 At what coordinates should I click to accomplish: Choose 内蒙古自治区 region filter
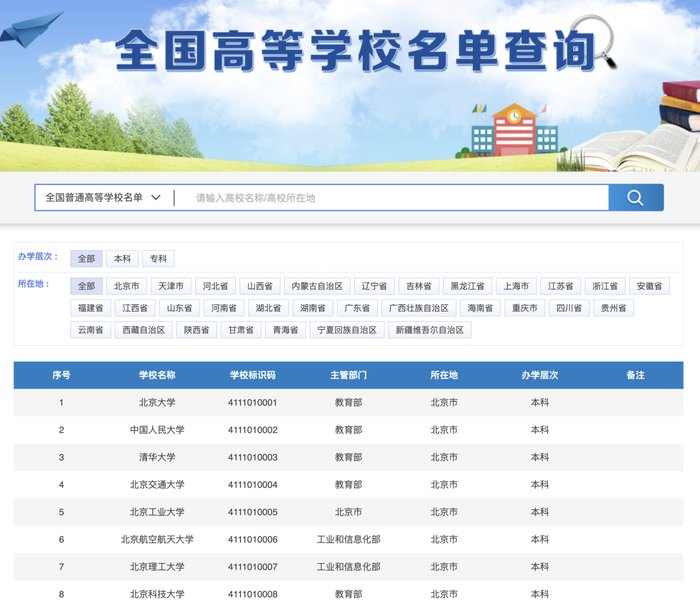[316, 286]
